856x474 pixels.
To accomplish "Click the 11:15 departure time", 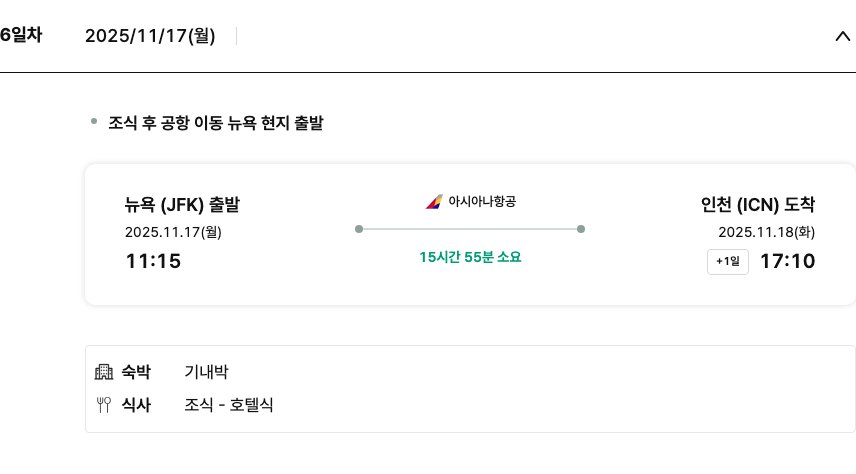I will click(153, 262).
